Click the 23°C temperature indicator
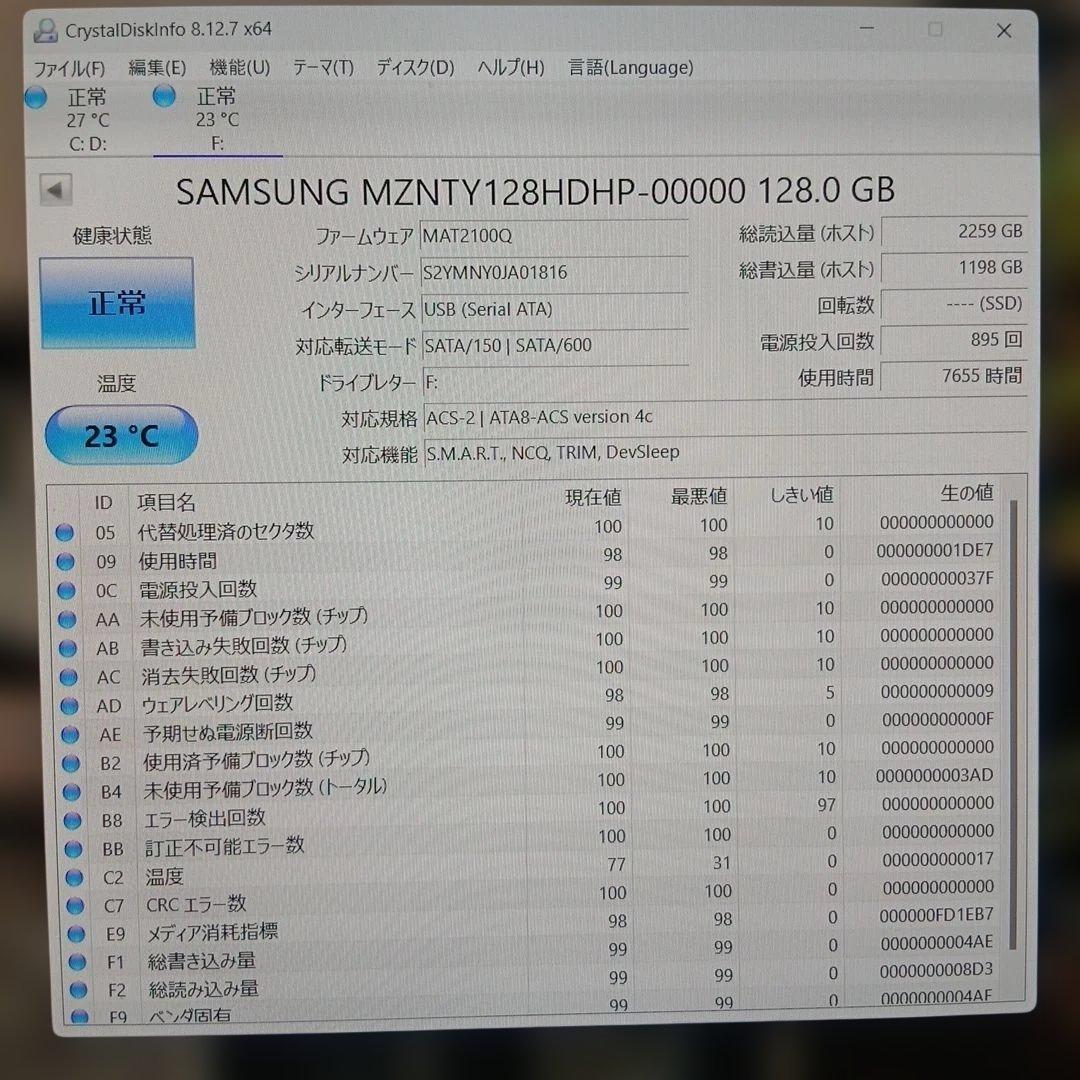 [x=121, y=435]
